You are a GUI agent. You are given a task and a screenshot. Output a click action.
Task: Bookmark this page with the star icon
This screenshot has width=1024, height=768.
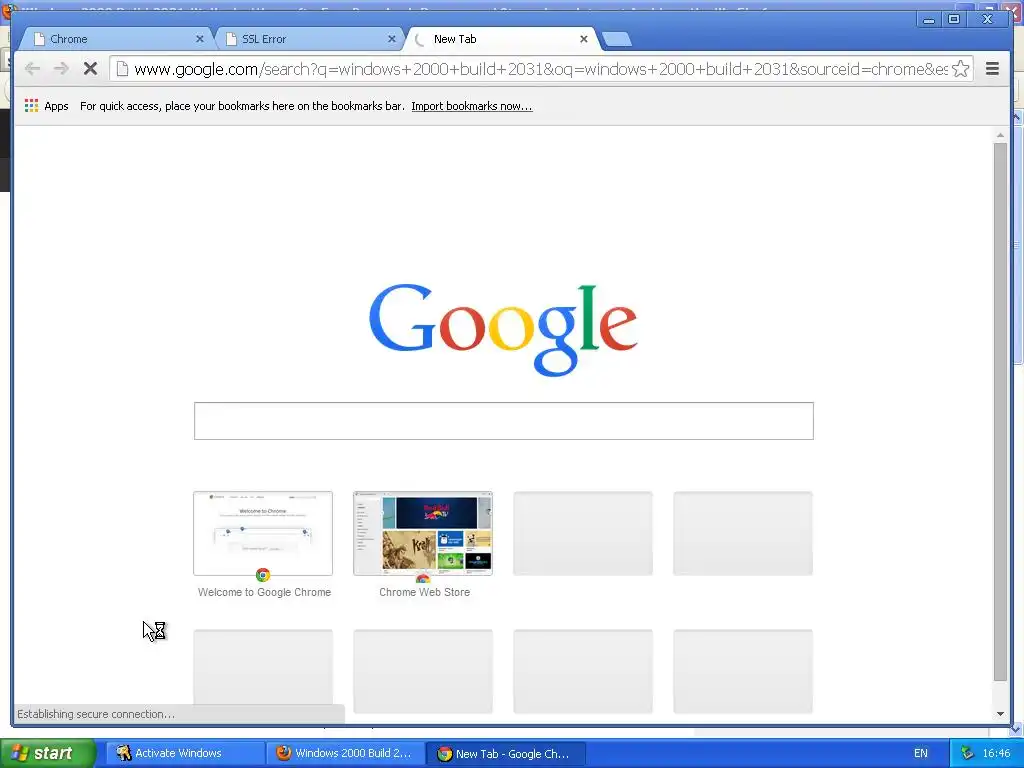pyautogui.click(x=961, y=69)
